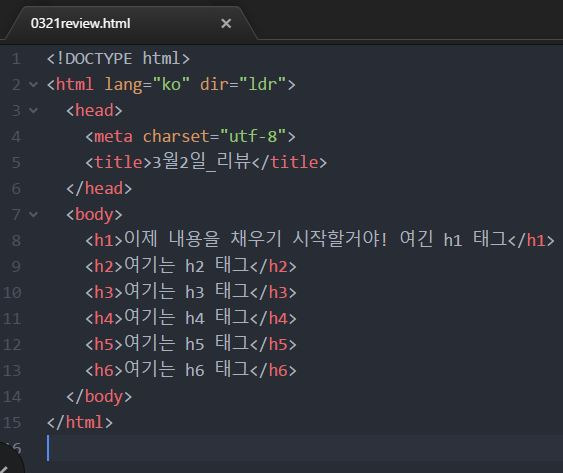563x473 pixels.
Task: Click the closing </html> tag
Action: click(x=80, y=422)
